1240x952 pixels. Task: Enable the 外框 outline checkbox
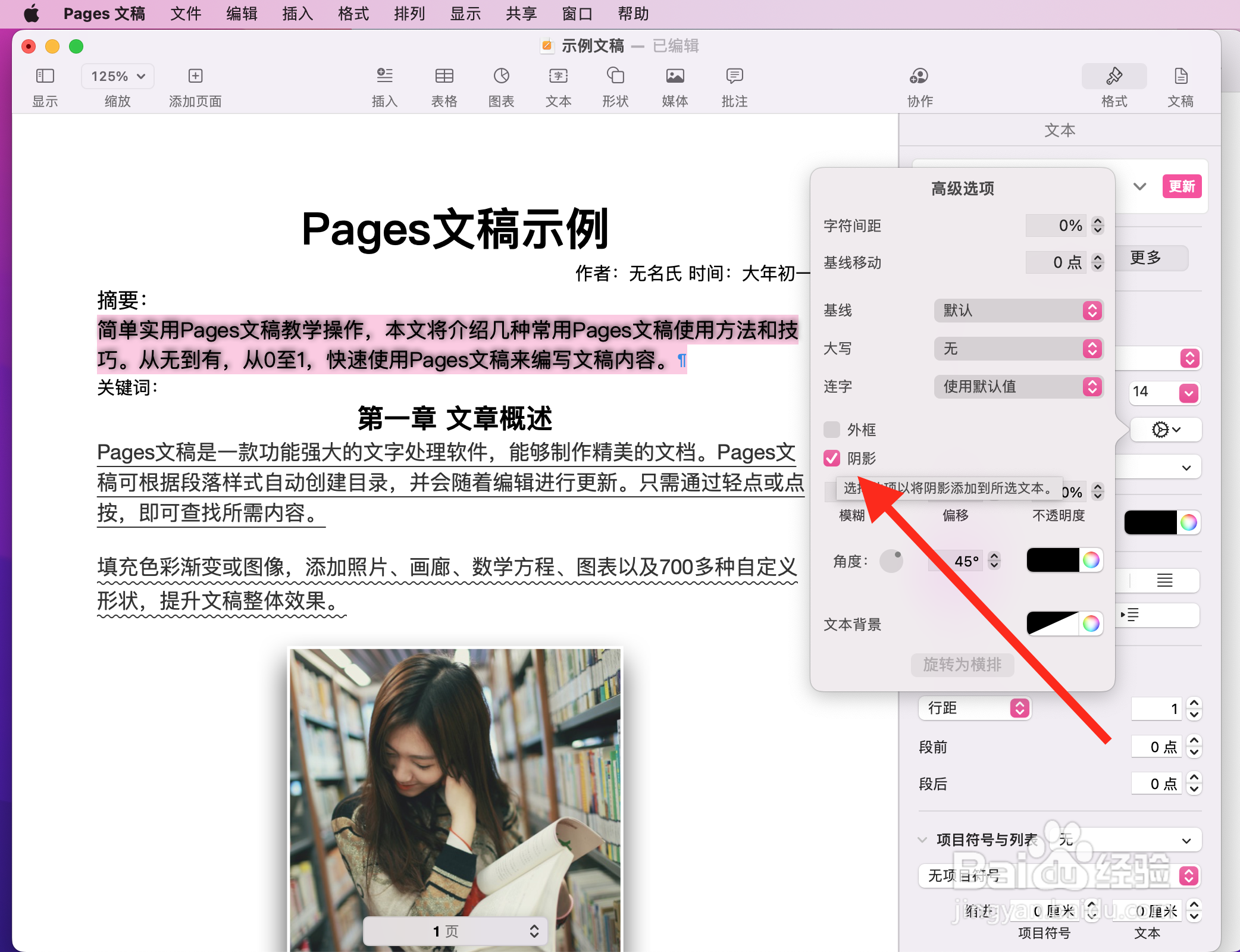pyautogui.click(x=832, y=429)
